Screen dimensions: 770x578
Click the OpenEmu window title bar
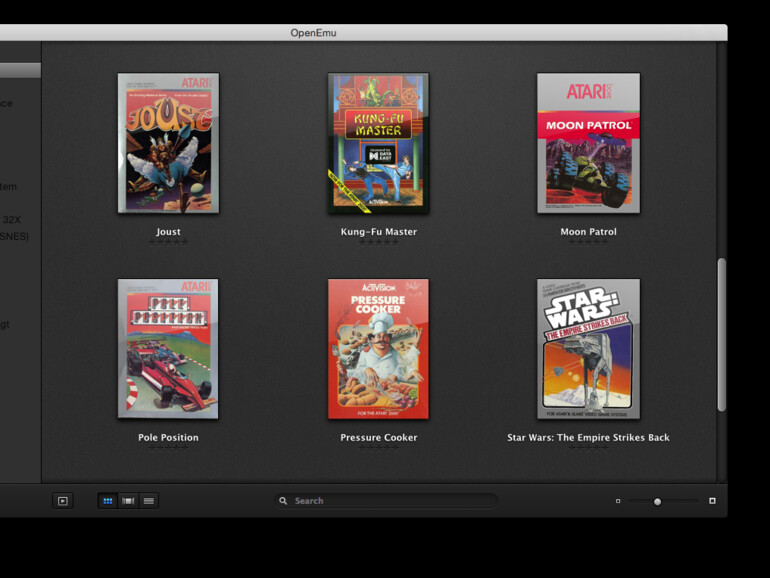[x=363, y=33]
